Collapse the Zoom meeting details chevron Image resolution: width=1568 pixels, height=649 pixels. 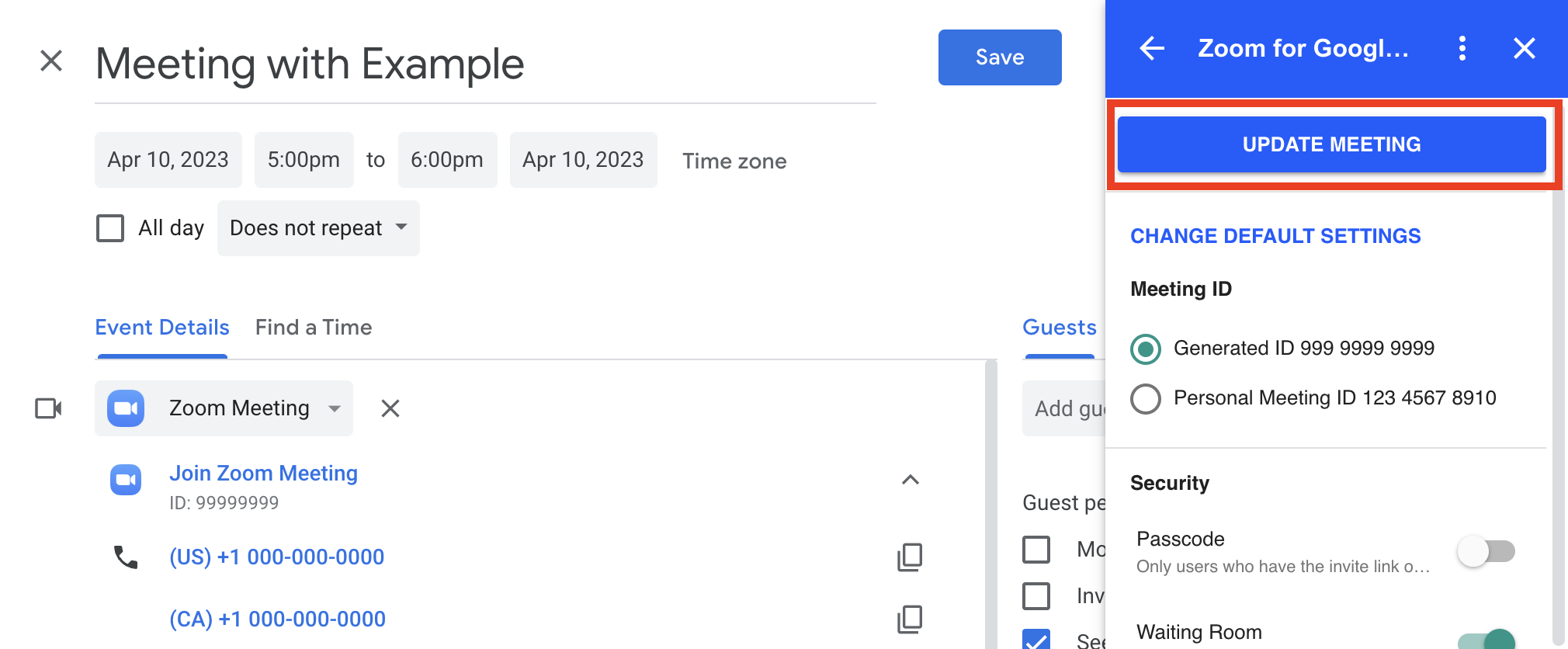pyautogui.click(x=910, y=480)
